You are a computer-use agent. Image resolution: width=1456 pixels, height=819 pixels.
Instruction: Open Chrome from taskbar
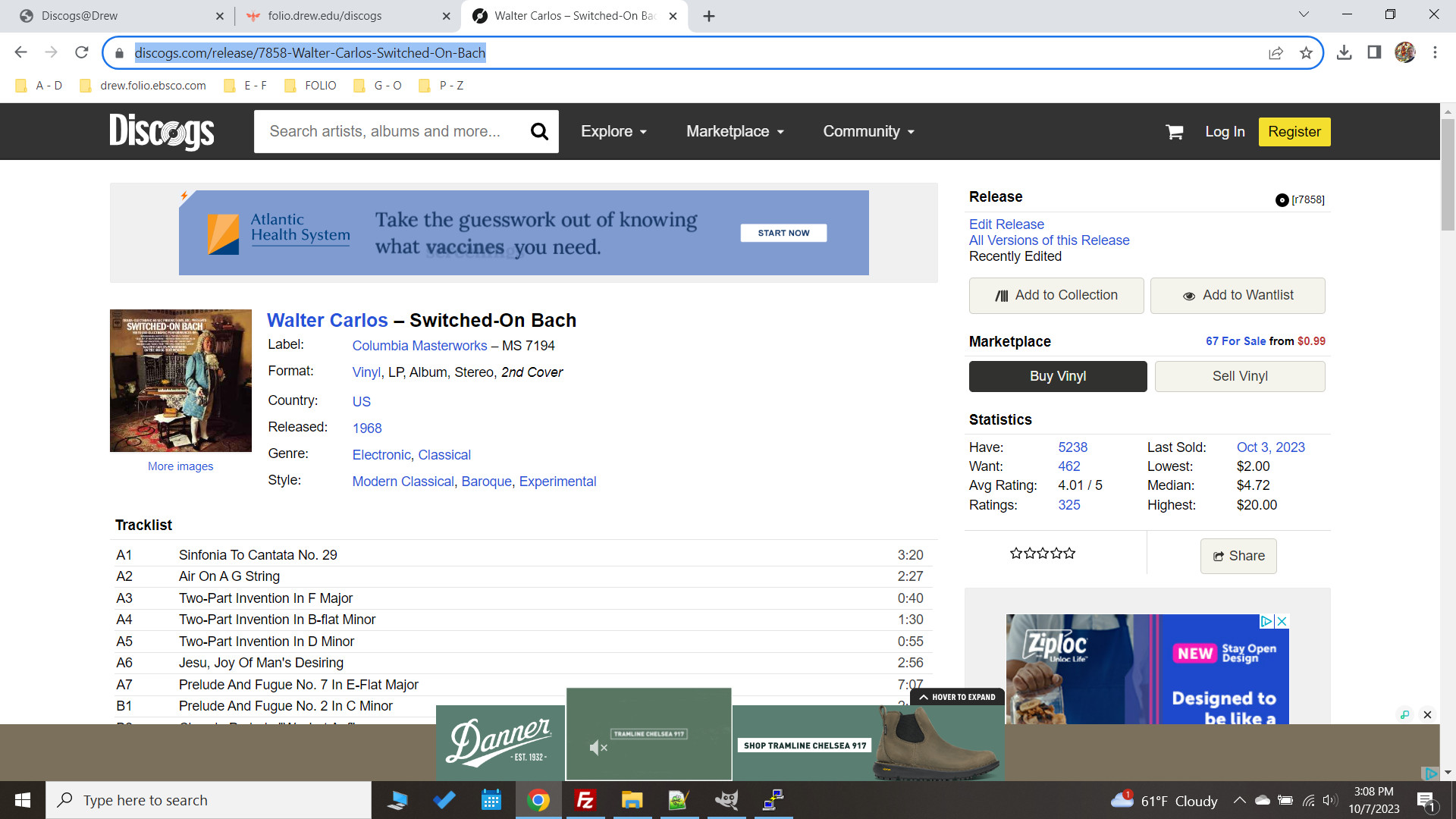538,800
